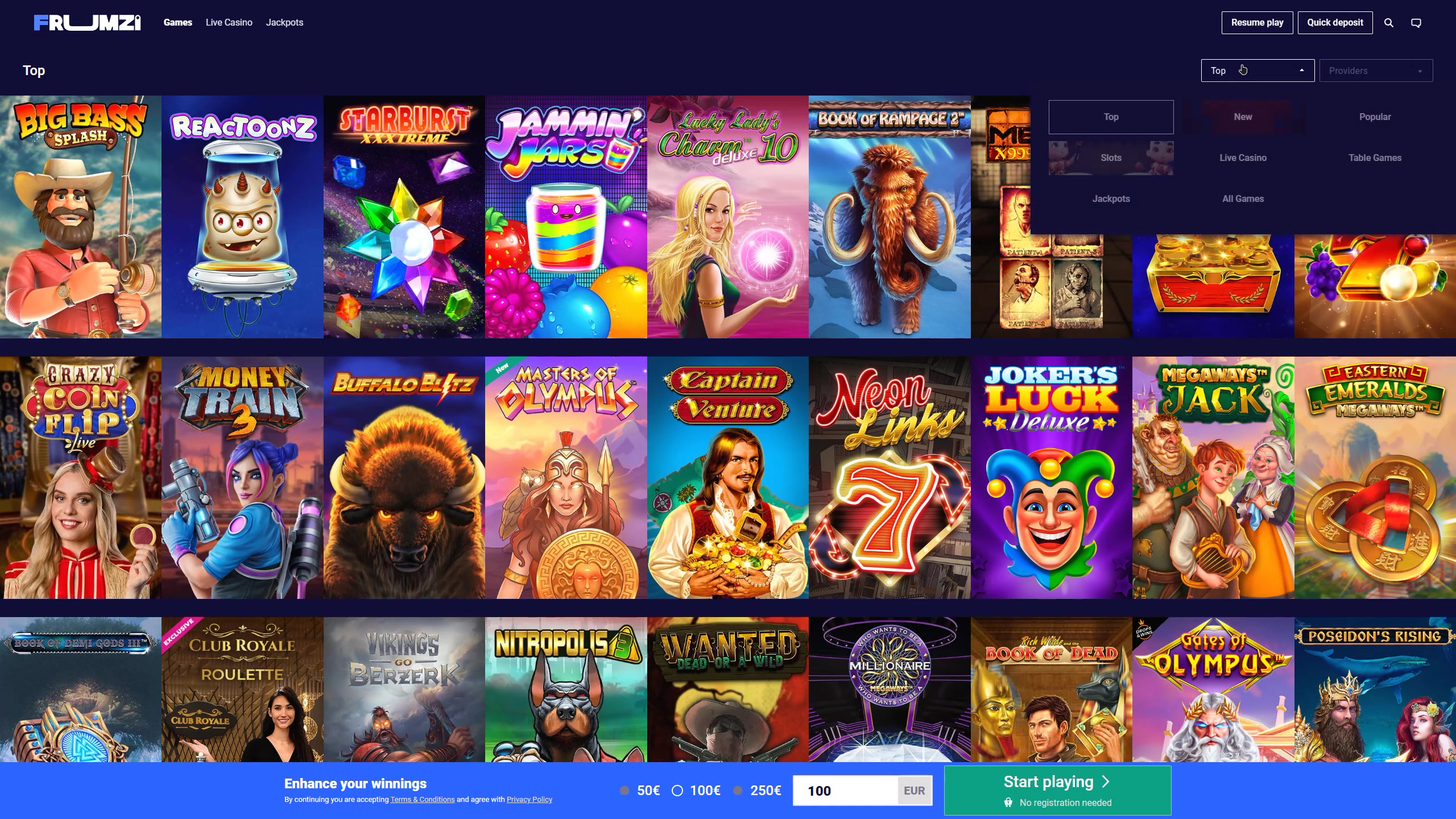1456x819 pixels.
Task: Expand the Providers dropdown
Action: coord(1376,71)
